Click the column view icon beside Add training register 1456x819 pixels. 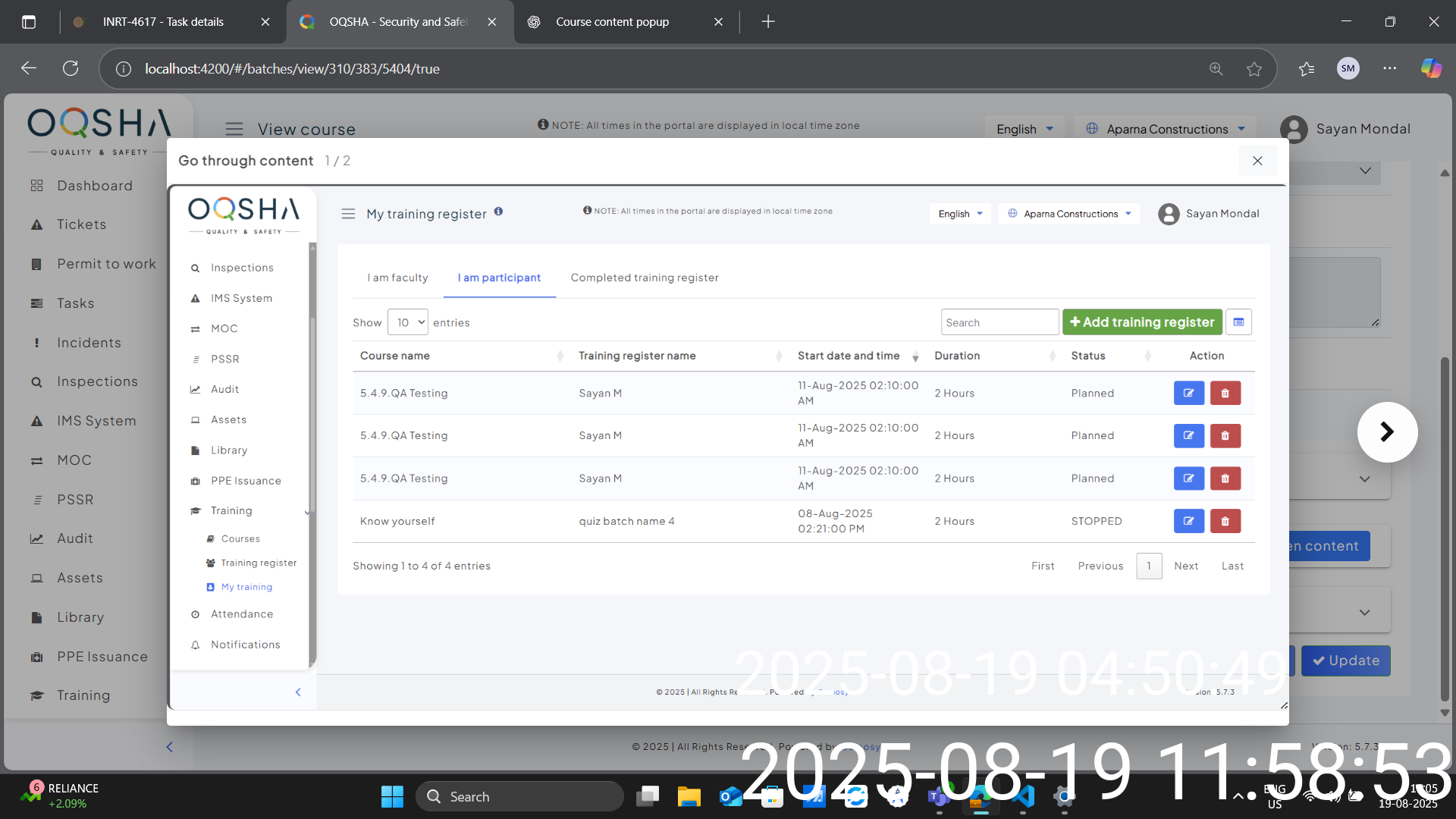tap(1238, 322)
